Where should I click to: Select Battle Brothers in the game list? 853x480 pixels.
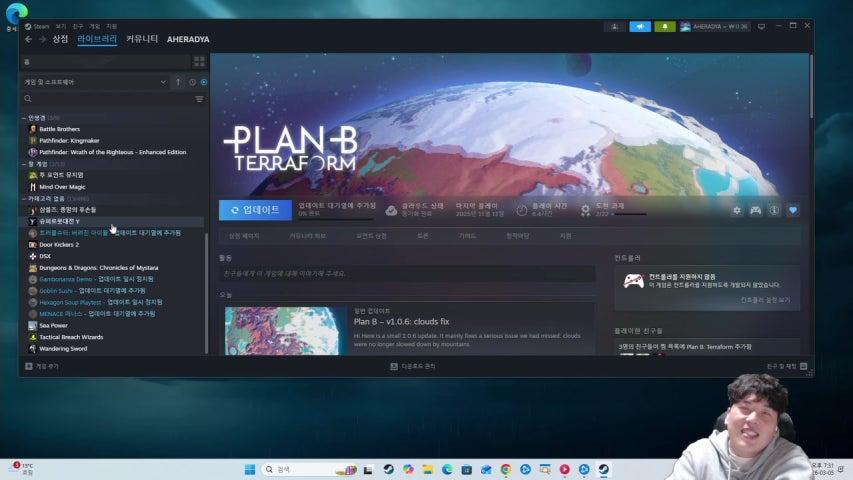[60, 129]
